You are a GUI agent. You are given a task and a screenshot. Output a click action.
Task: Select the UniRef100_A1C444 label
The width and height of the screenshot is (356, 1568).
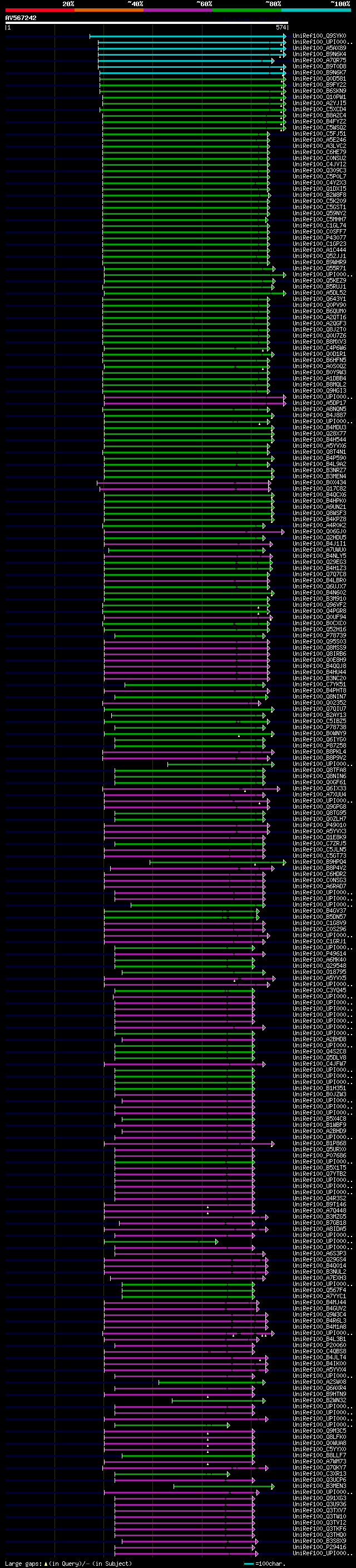pos(319,250)
